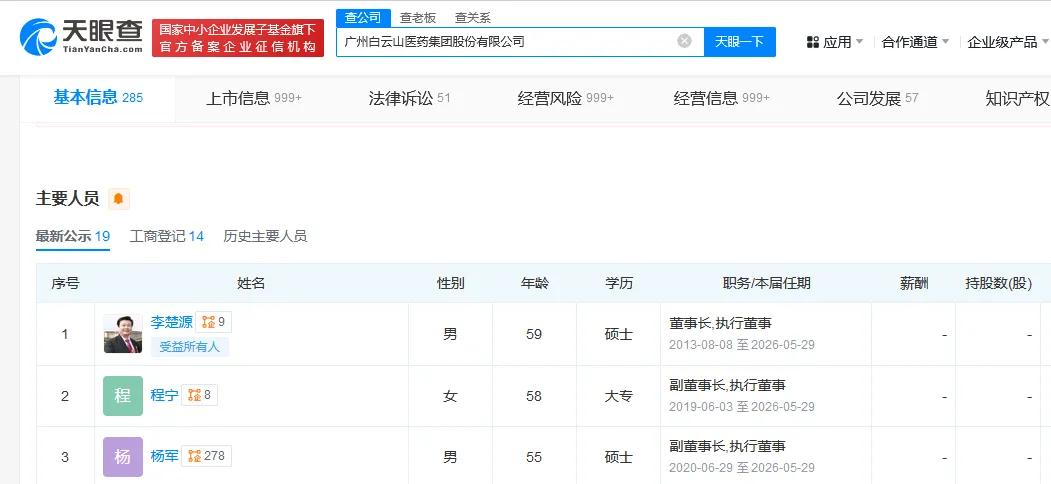Clear the search box with the X icon

pos(684,42)
